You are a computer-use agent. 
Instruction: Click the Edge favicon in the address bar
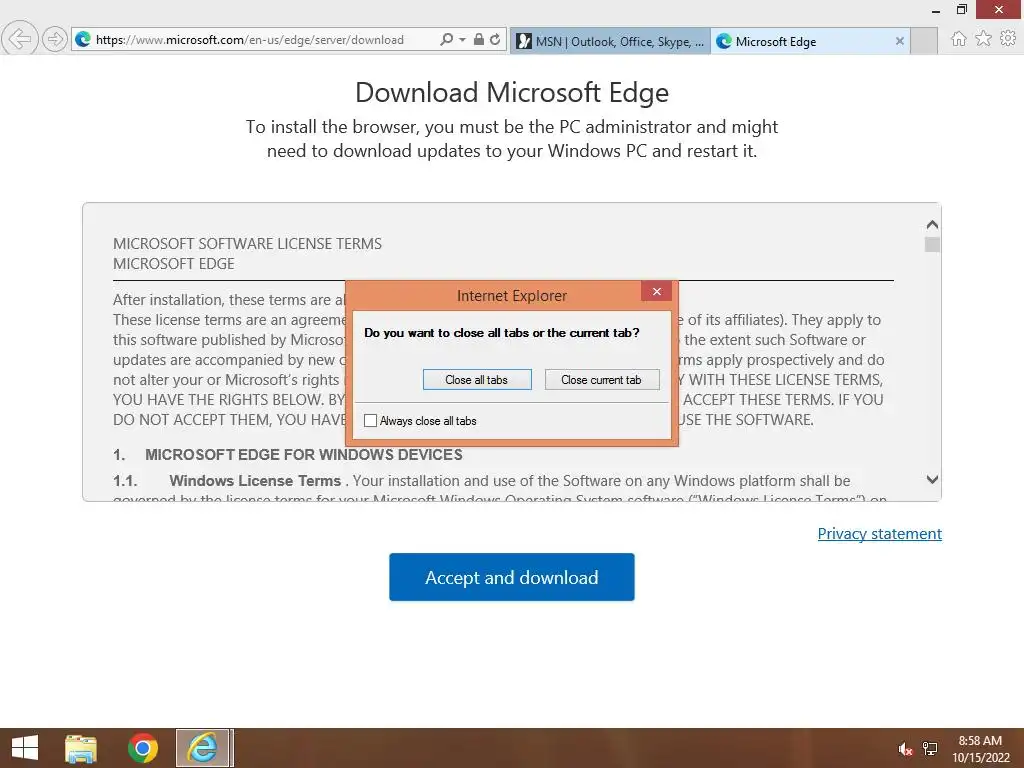(83, 39)
